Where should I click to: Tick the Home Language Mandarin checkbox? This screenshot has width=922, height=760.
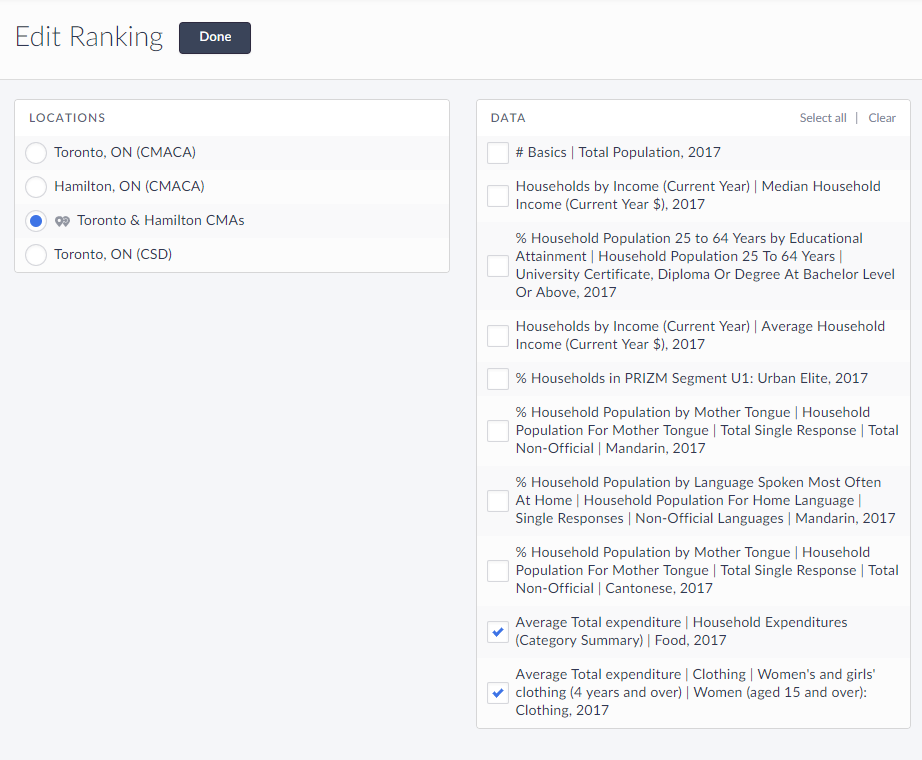[x=498, y=501]
